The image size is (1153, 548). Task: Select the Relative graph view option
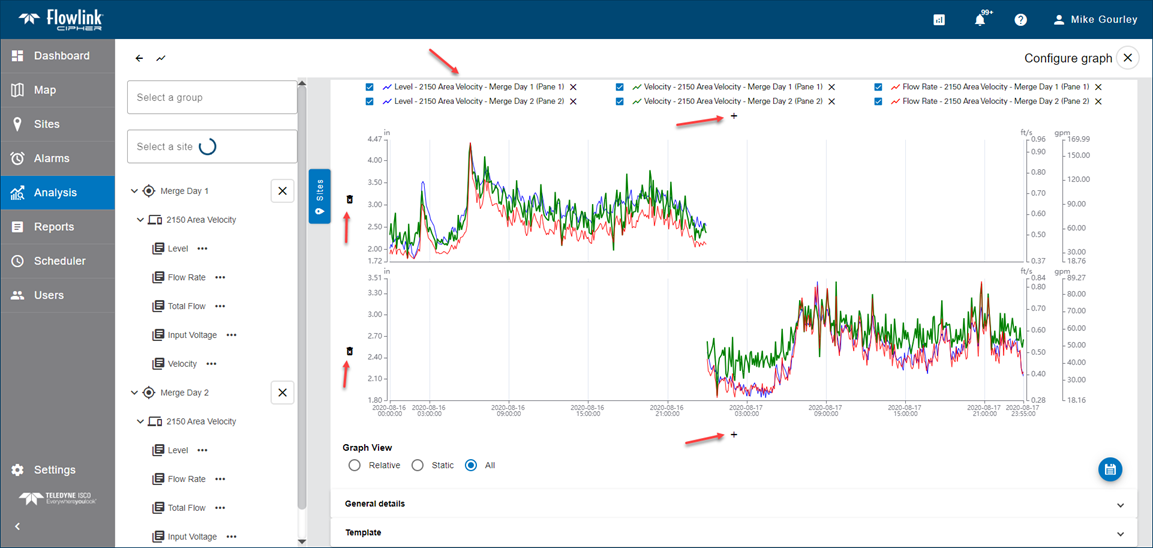[x=354, y=465]
